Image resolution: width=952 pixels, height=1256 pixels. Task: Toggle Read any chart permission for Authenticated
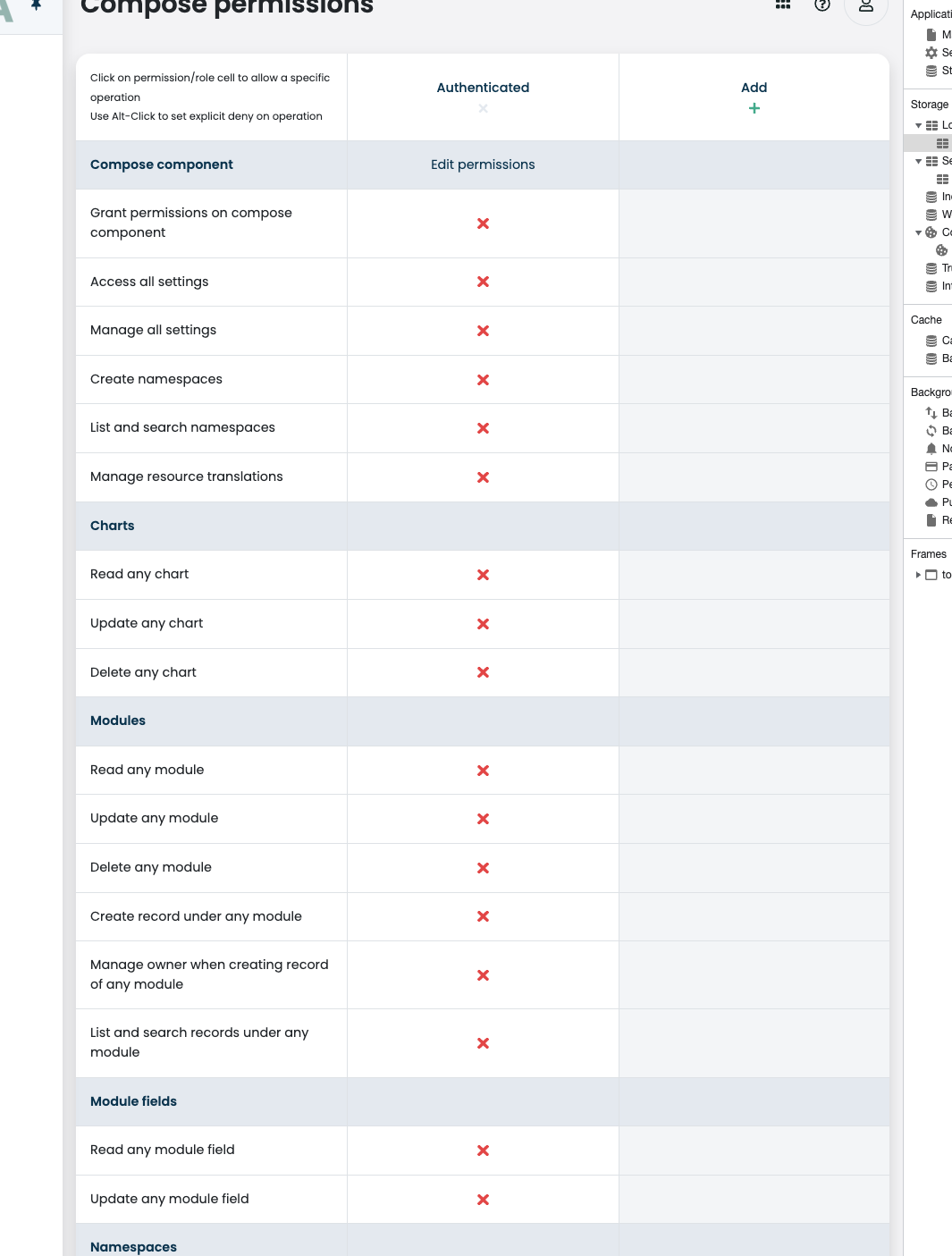[483, 575]
